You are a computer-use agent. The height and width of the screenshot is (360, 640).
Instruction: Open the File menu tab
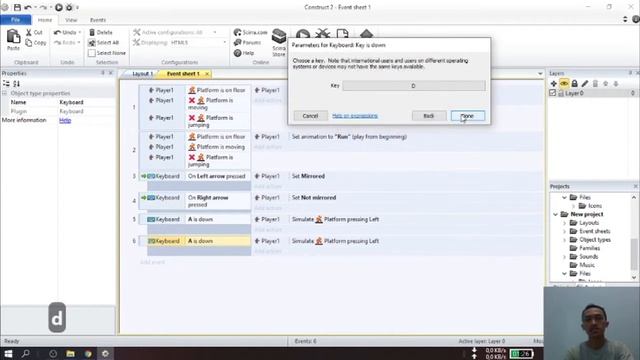(16, 20)
